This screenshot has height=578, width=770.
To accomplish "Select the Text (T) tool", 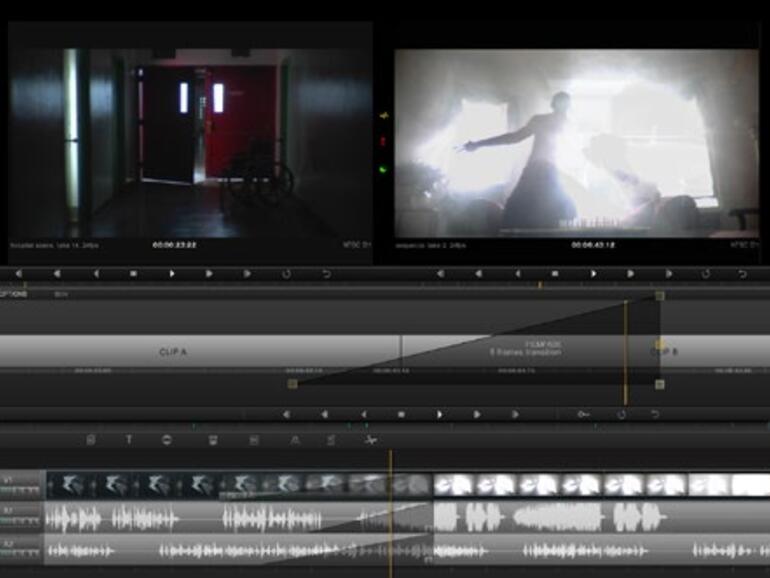I will (x=129, y=440).
